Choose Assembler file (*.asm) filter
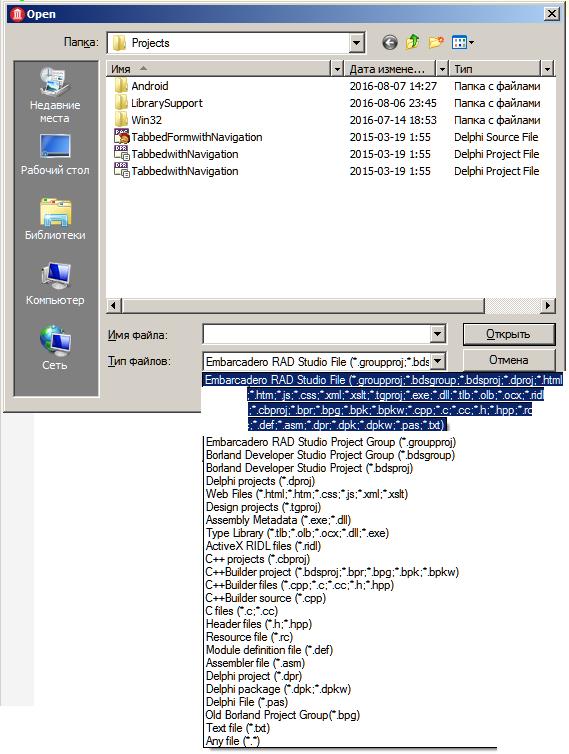569x754 pixels. pyautogui.click(x=255, y=663)
